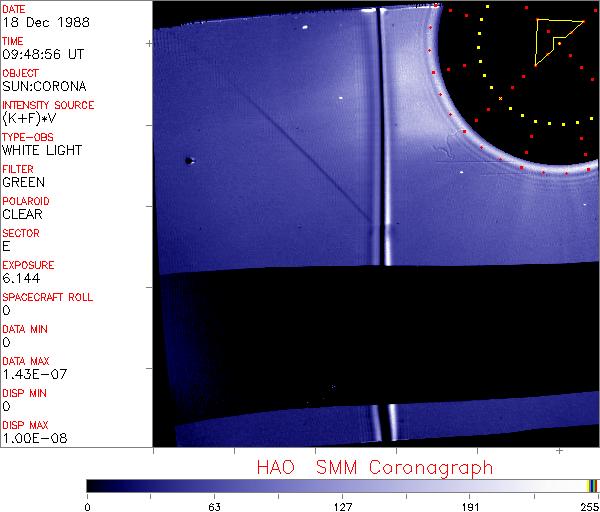Select the DATE label in the info panel
Image resolution: width=600 pixels, height=512 pixels.
pyautogui.click(x=14, y=8)
